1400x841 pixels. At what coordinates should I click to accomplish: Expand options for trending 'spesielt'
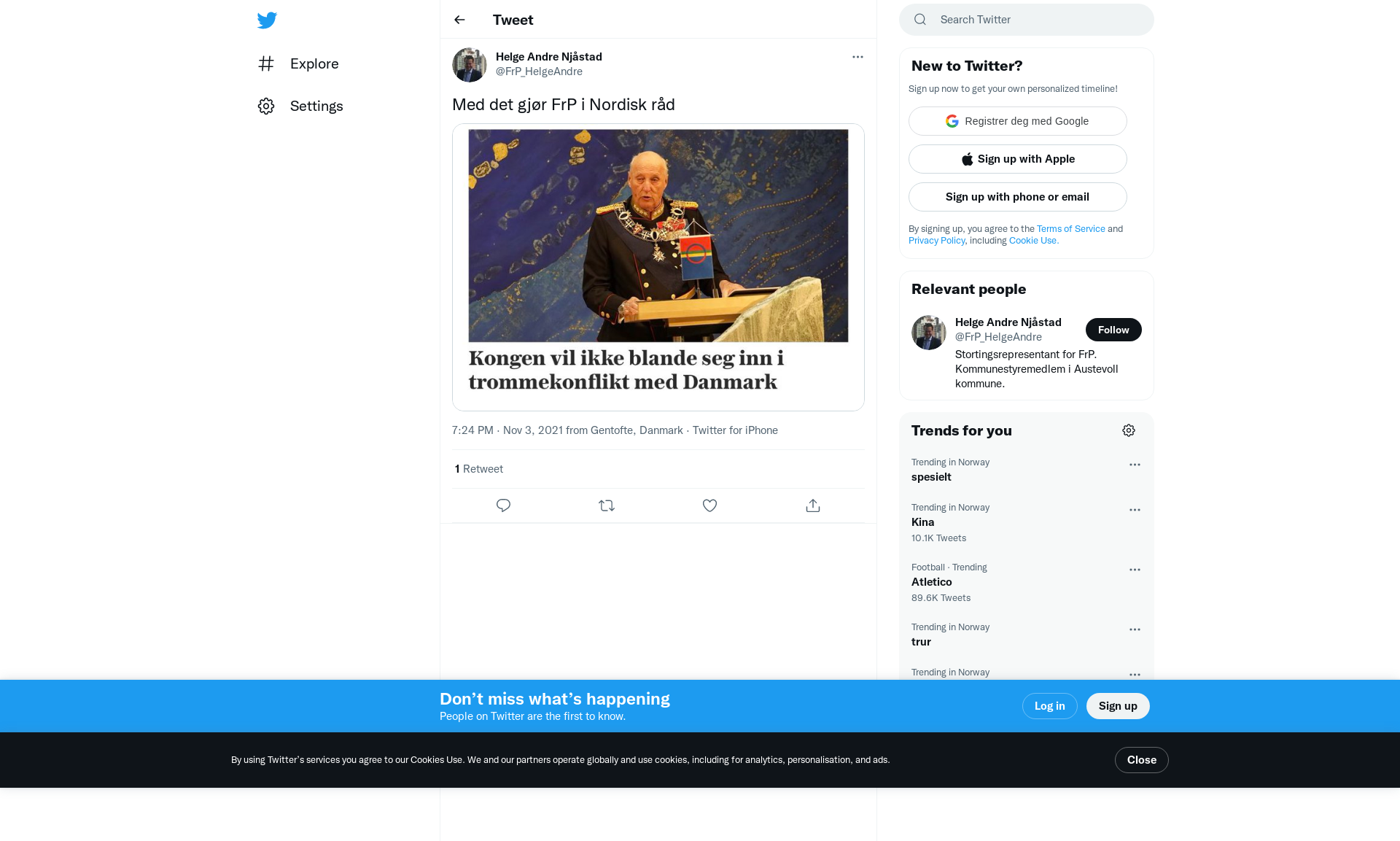coord(1135,465)
